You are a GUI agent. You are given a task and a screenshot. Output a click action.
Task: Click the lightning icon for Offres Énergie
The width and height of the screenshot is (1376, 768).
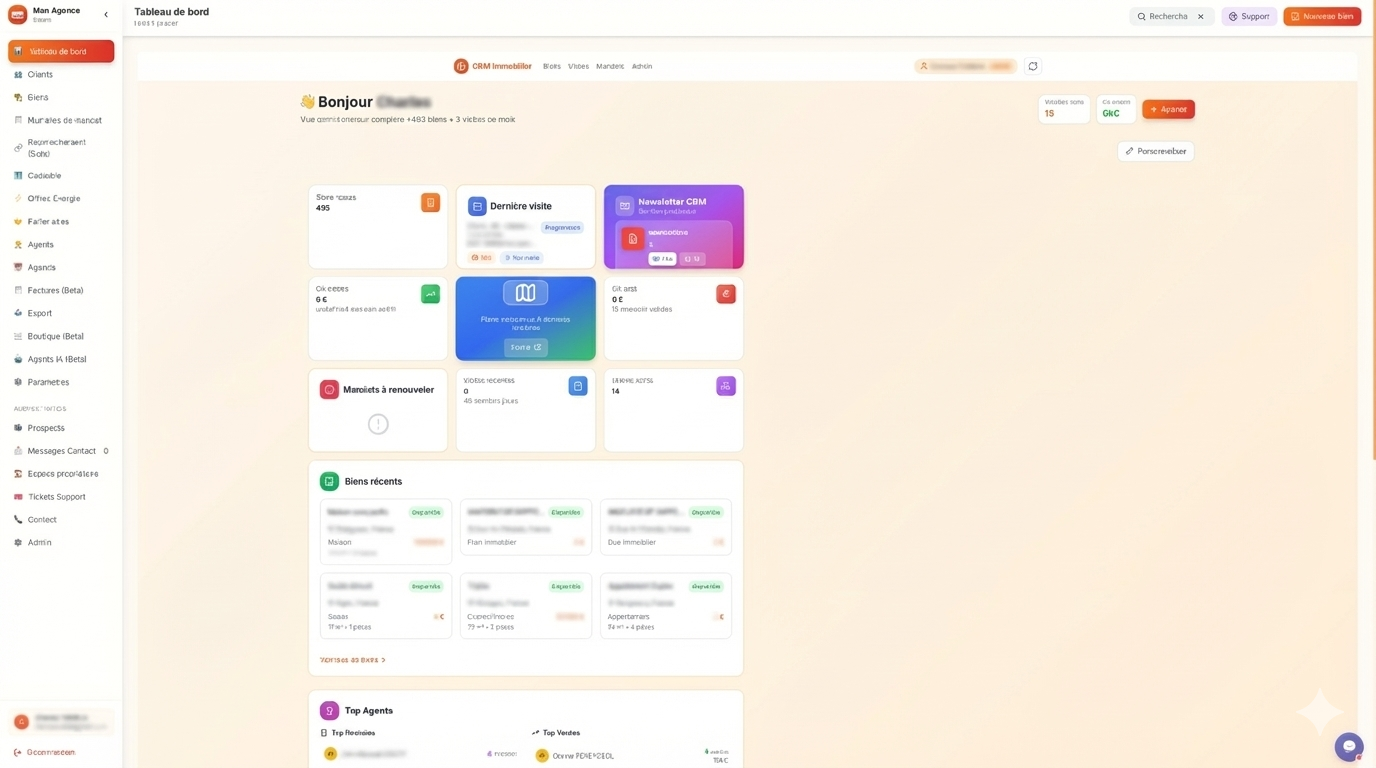[x=18, y=199]
